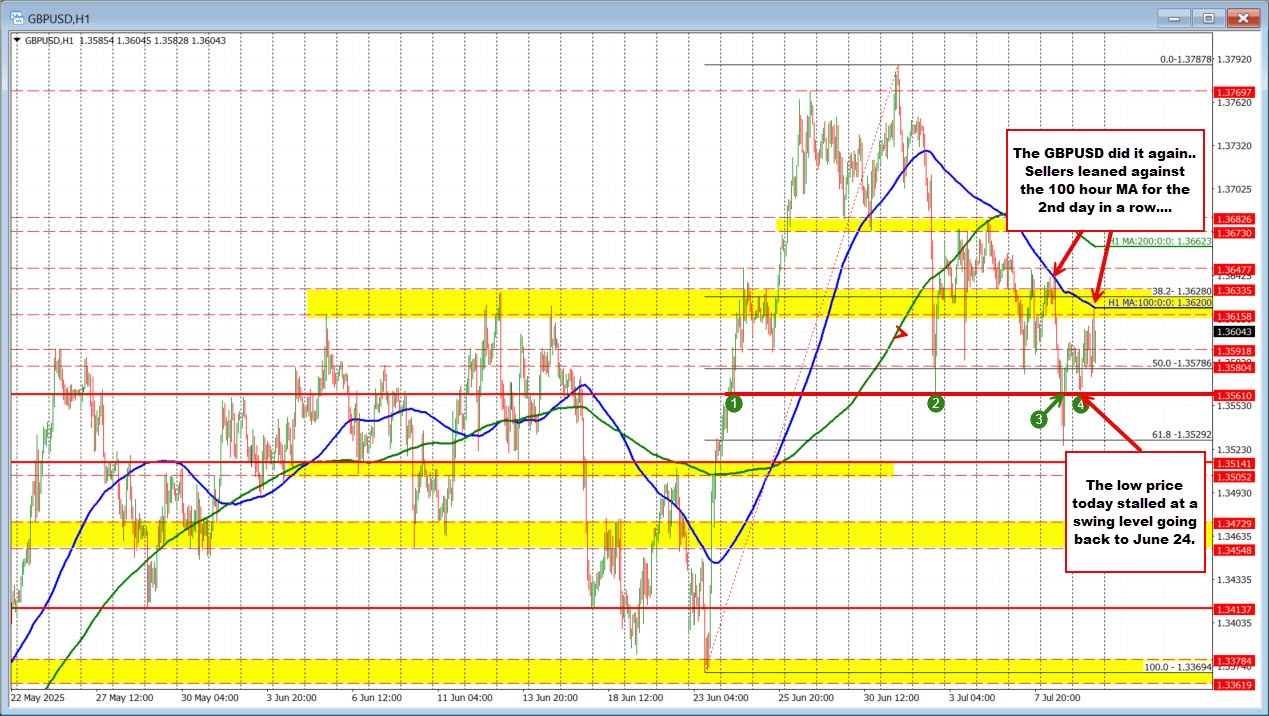This screenshot has height=716, width=1269.
Task: Click the annotation about the low stalling at June 24 swing
Action: 1135,513
